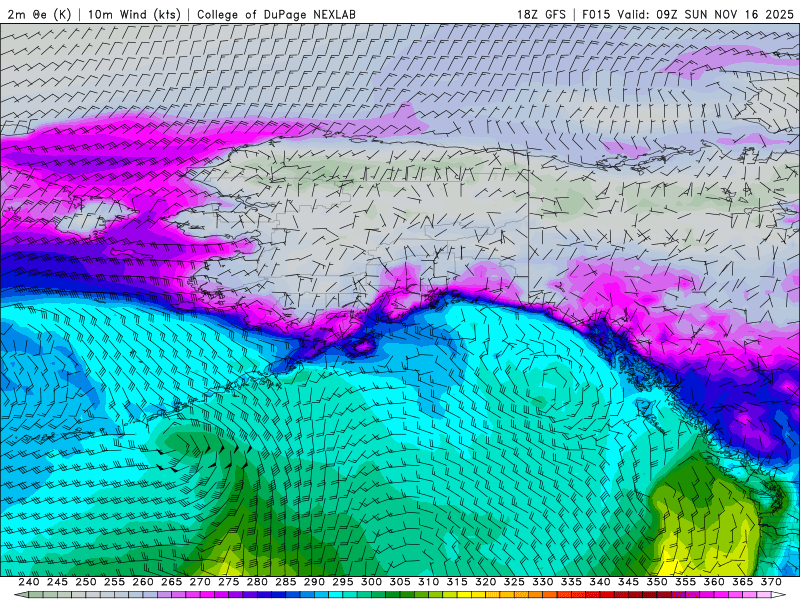This screenshot has height=600, width=800.
Task: Click the "Valid: 09Z SUN NOV 16 2025" text
Action: pos(706,14)
